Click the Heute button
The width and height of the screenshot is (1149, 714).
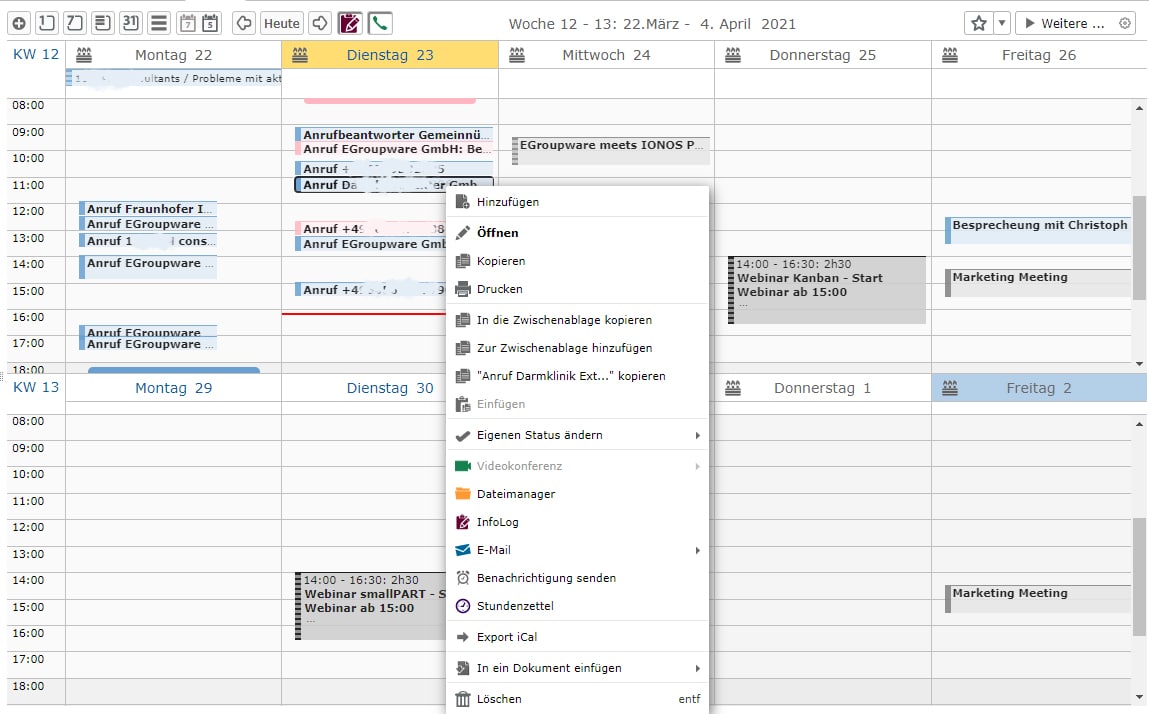coord(282,23)
